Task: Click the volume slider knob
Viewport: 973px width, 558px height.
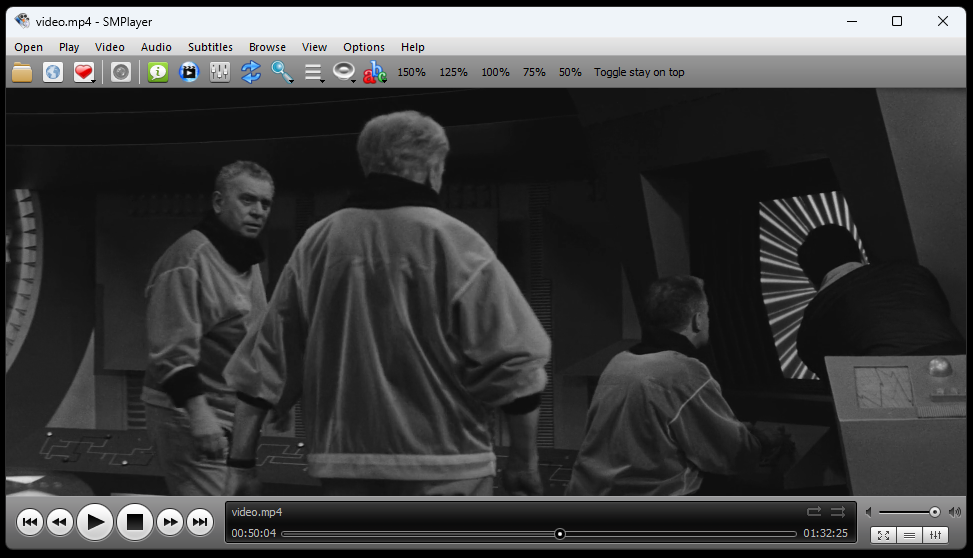Action: [935, 512]
